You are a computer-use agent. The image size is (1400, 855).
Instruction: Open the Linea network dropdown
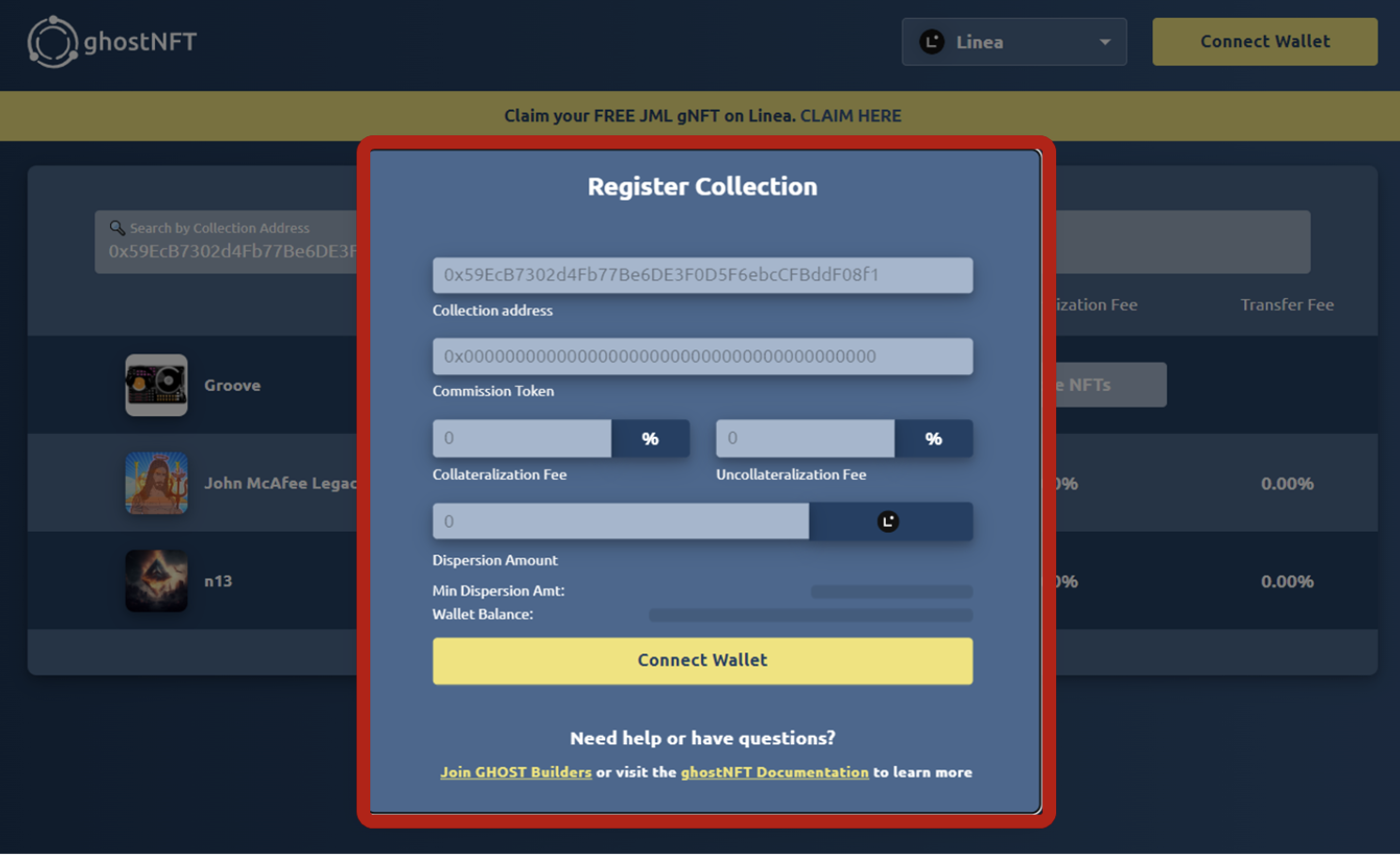(x=1014, y=42)
